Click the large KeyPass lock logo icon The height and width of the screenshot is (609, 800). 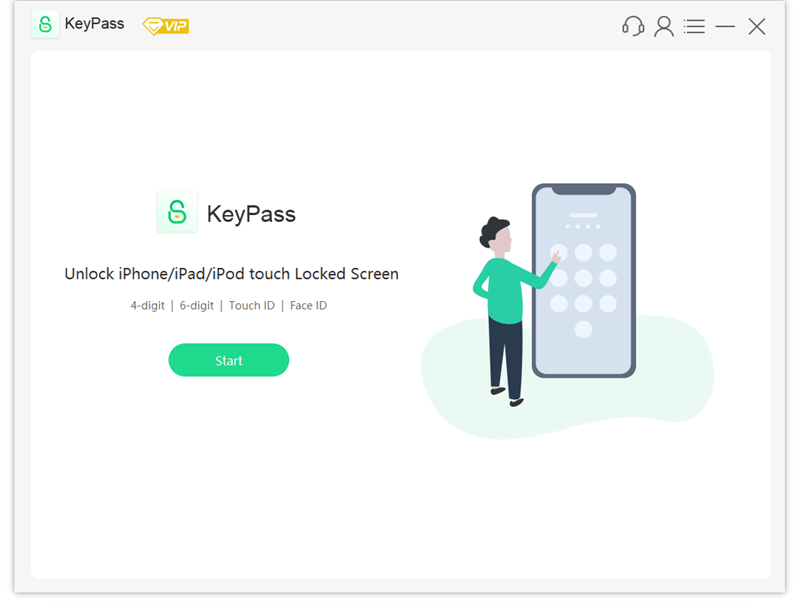[x=177, y=212]
